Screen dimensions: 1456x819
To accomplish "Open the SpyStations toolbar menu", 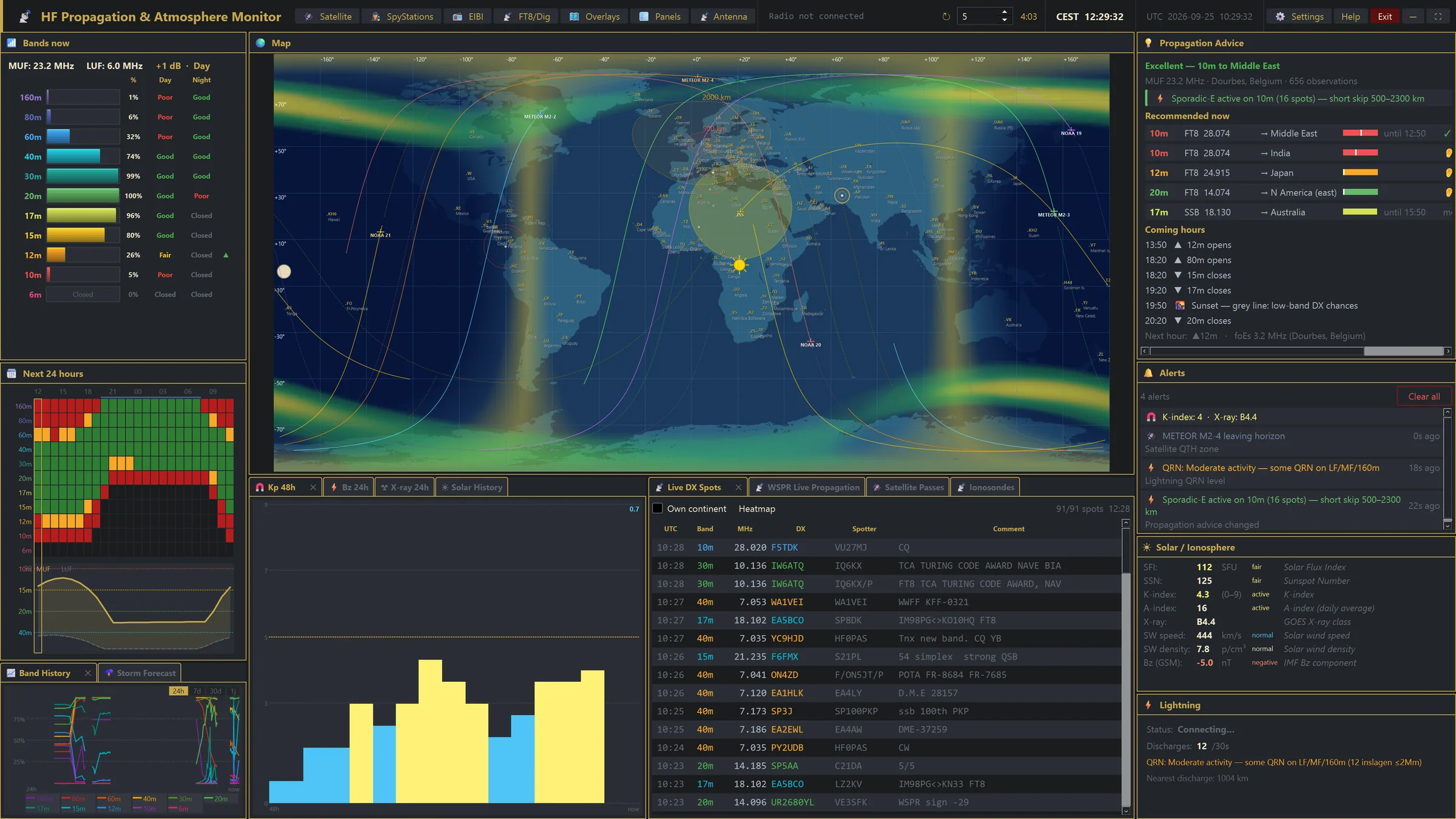I will 402,16.
